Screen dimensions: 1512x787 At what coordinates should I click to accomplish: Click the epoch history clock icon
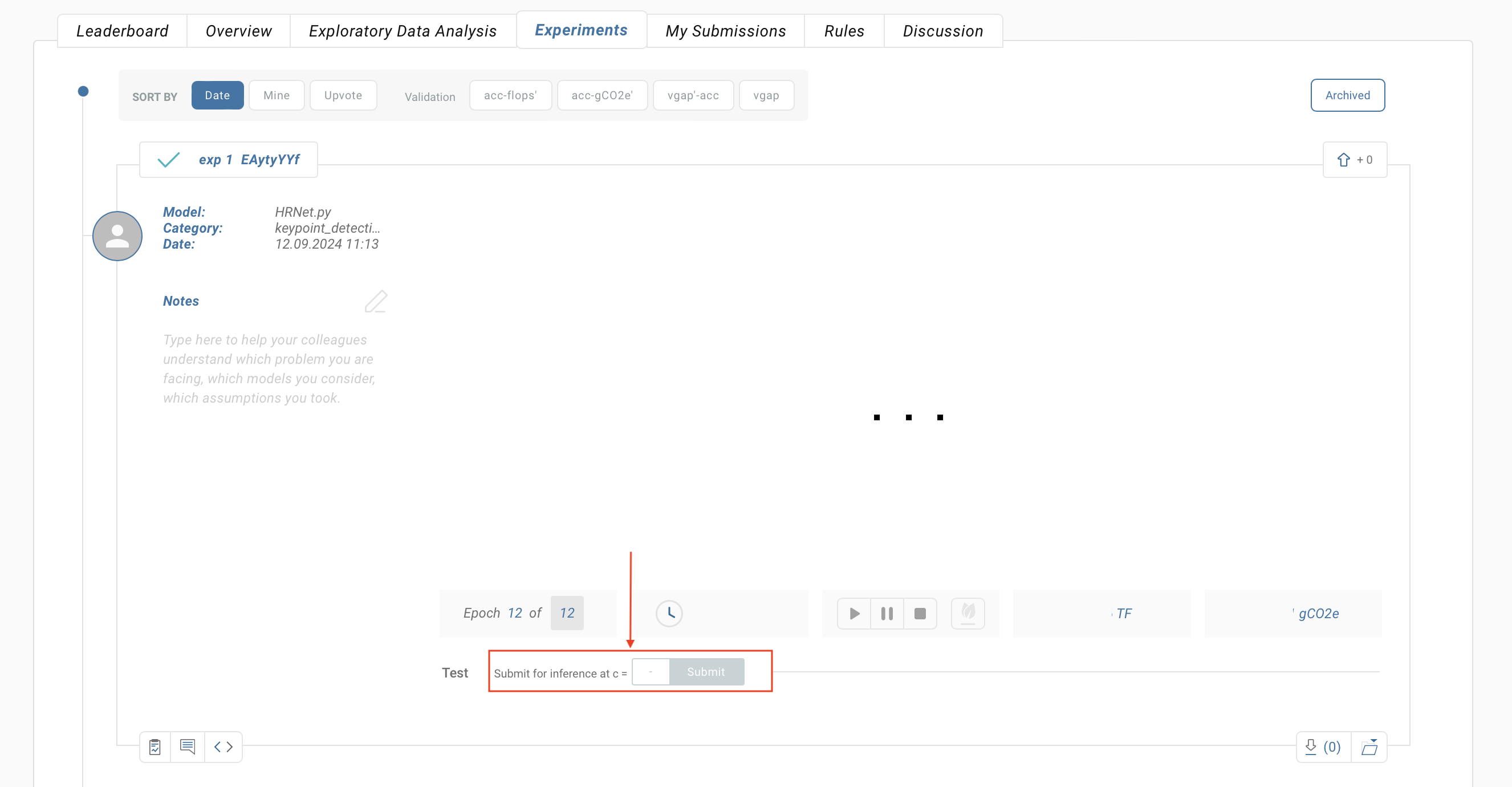click(670, 613)
